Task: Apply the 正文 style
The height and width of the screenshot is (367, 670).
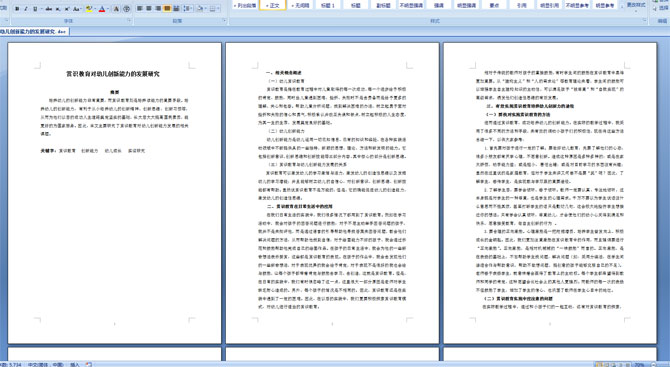Action: click(x=273, y=5)
